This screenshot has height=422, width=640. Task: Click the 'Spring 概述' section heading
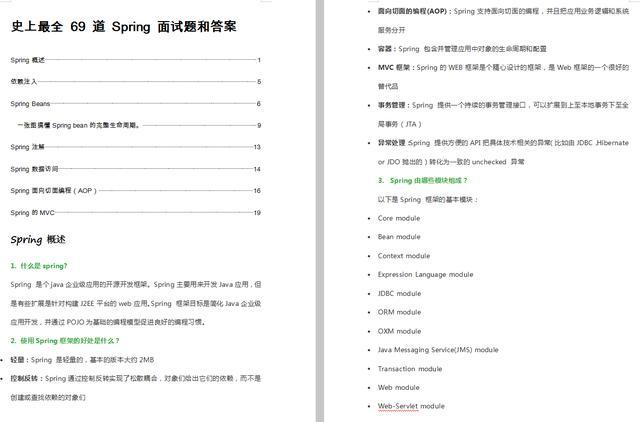pyautogui.click(x=38, y=240)
